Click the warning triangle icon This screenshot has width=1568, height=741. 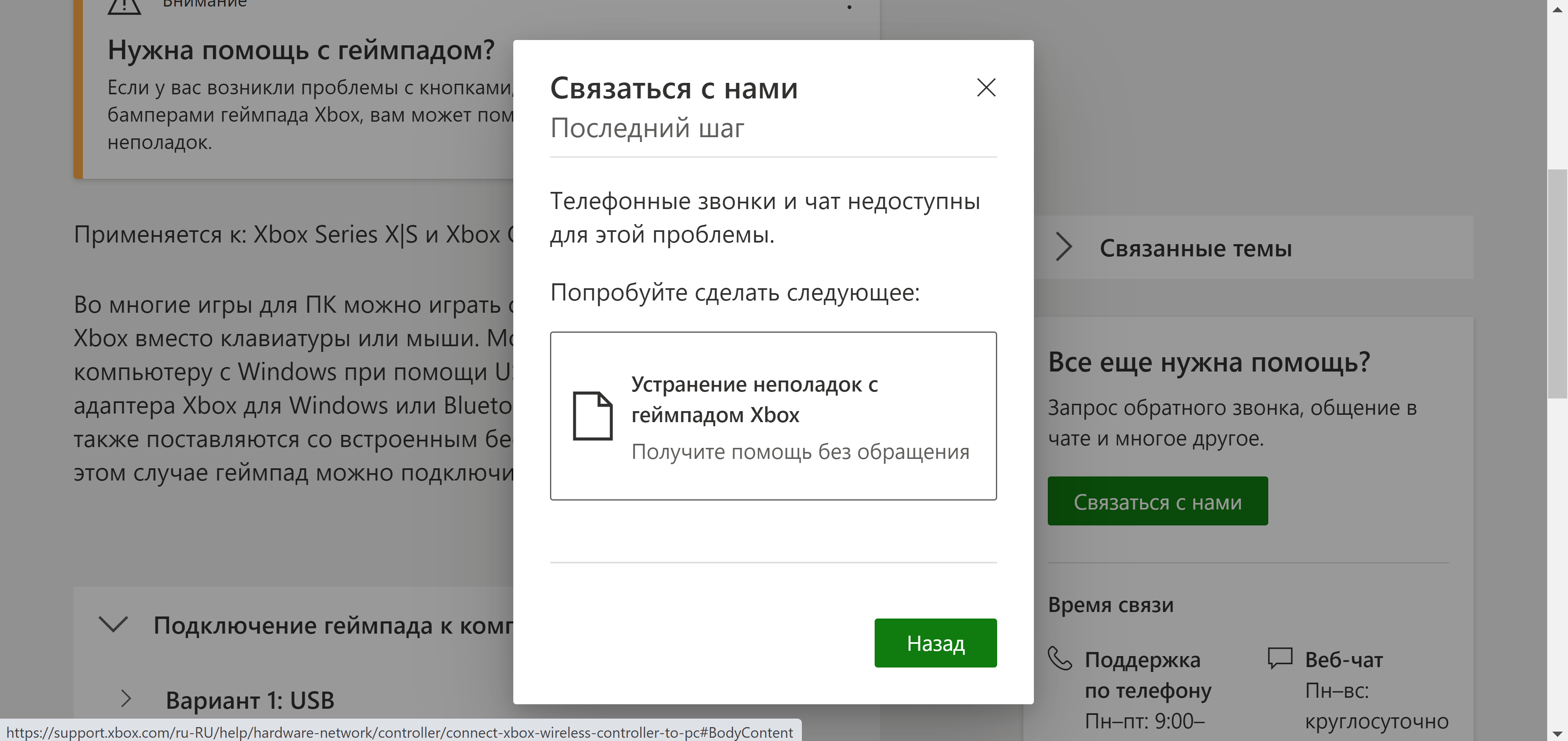click(124, 6)
